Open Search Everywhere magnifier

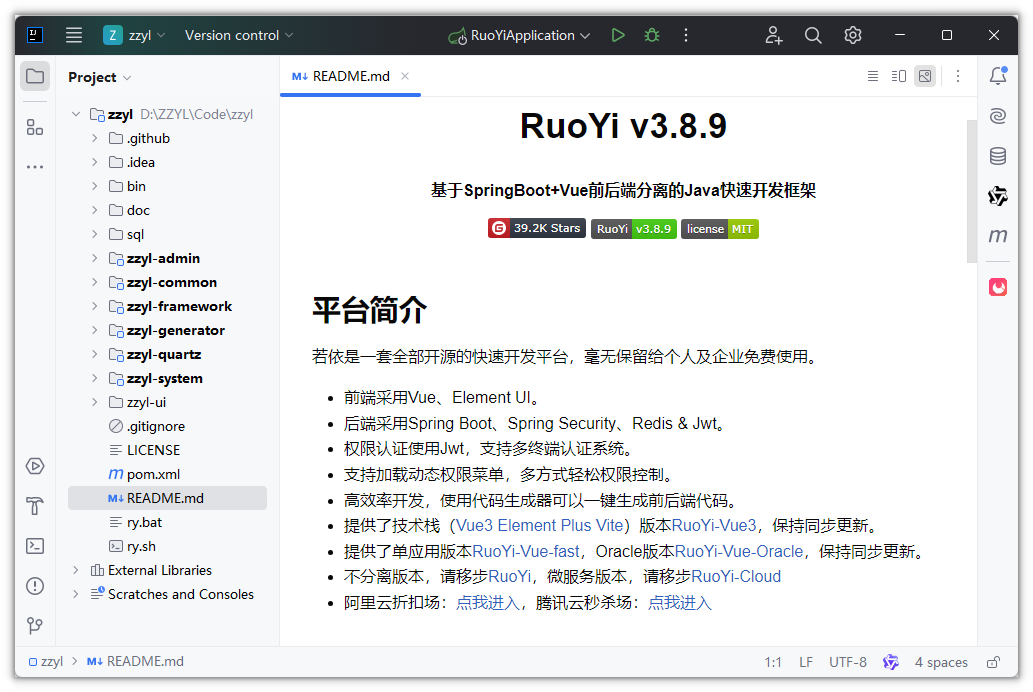[813, 36]
